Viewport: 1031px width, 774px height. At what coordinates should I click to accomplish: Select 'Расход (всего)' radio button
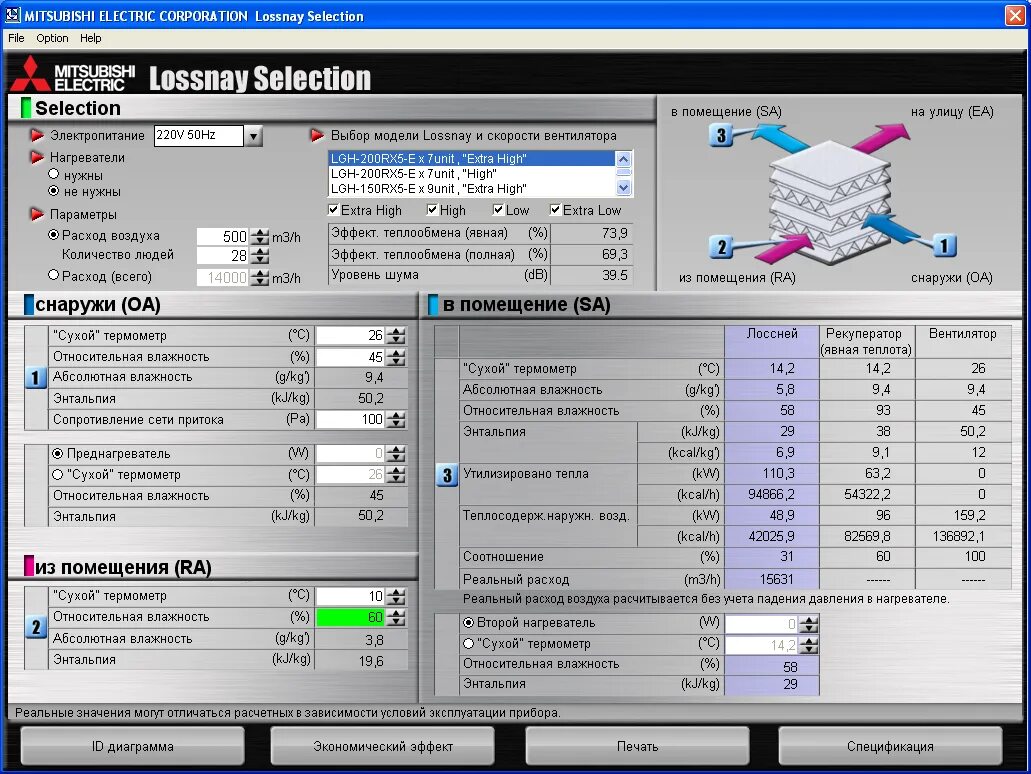tap(54, 275)
